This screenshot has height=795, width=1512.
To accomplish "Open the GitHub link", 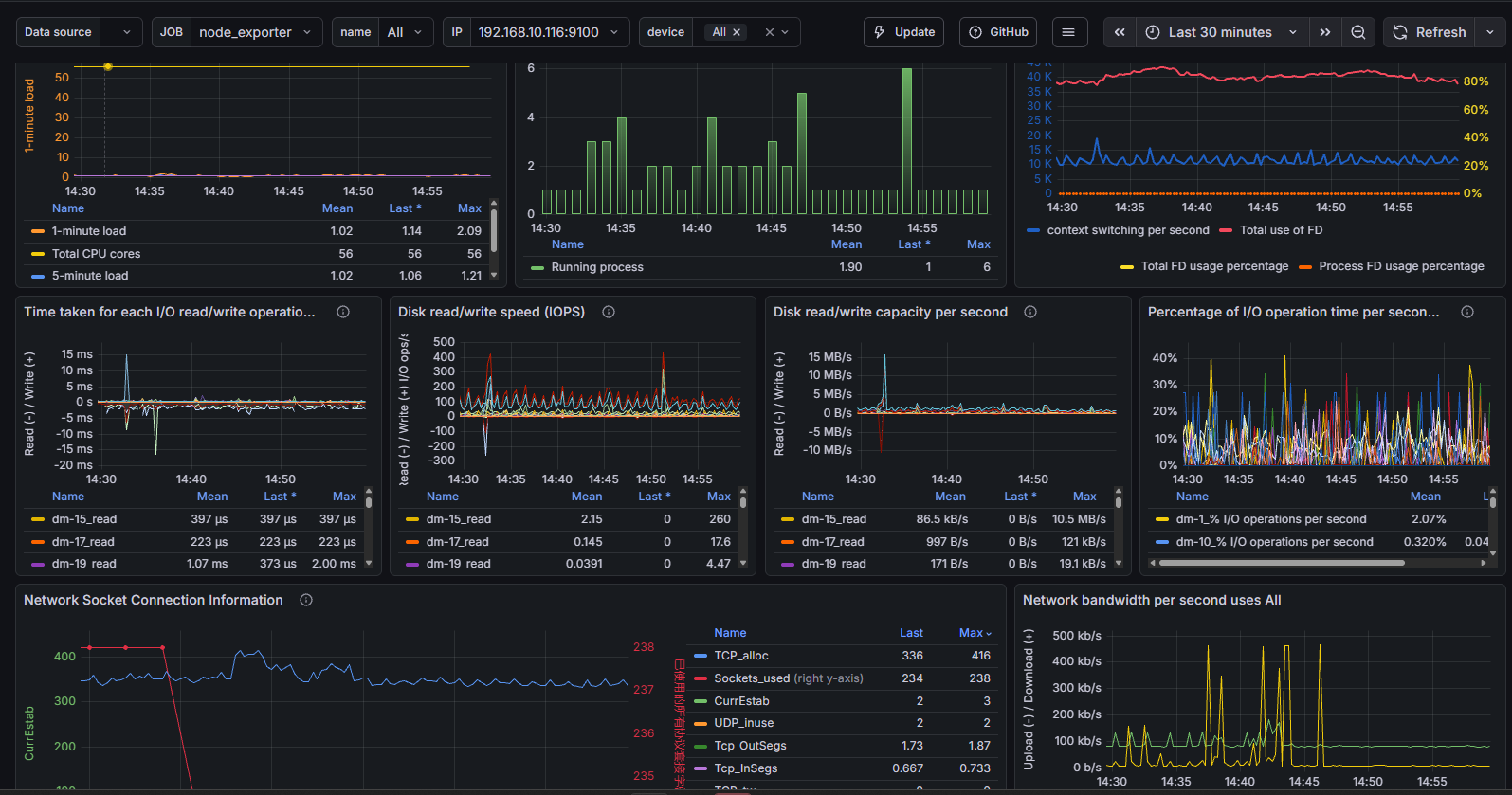I will pos(998,32).
